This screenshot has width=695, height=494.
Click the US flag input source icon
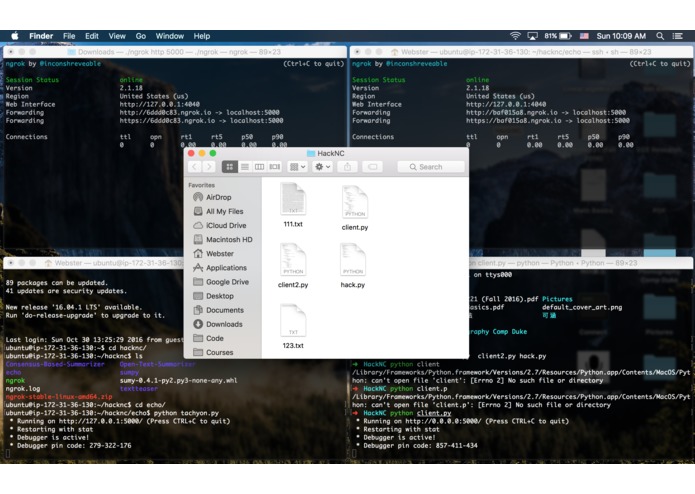point(584,36)
